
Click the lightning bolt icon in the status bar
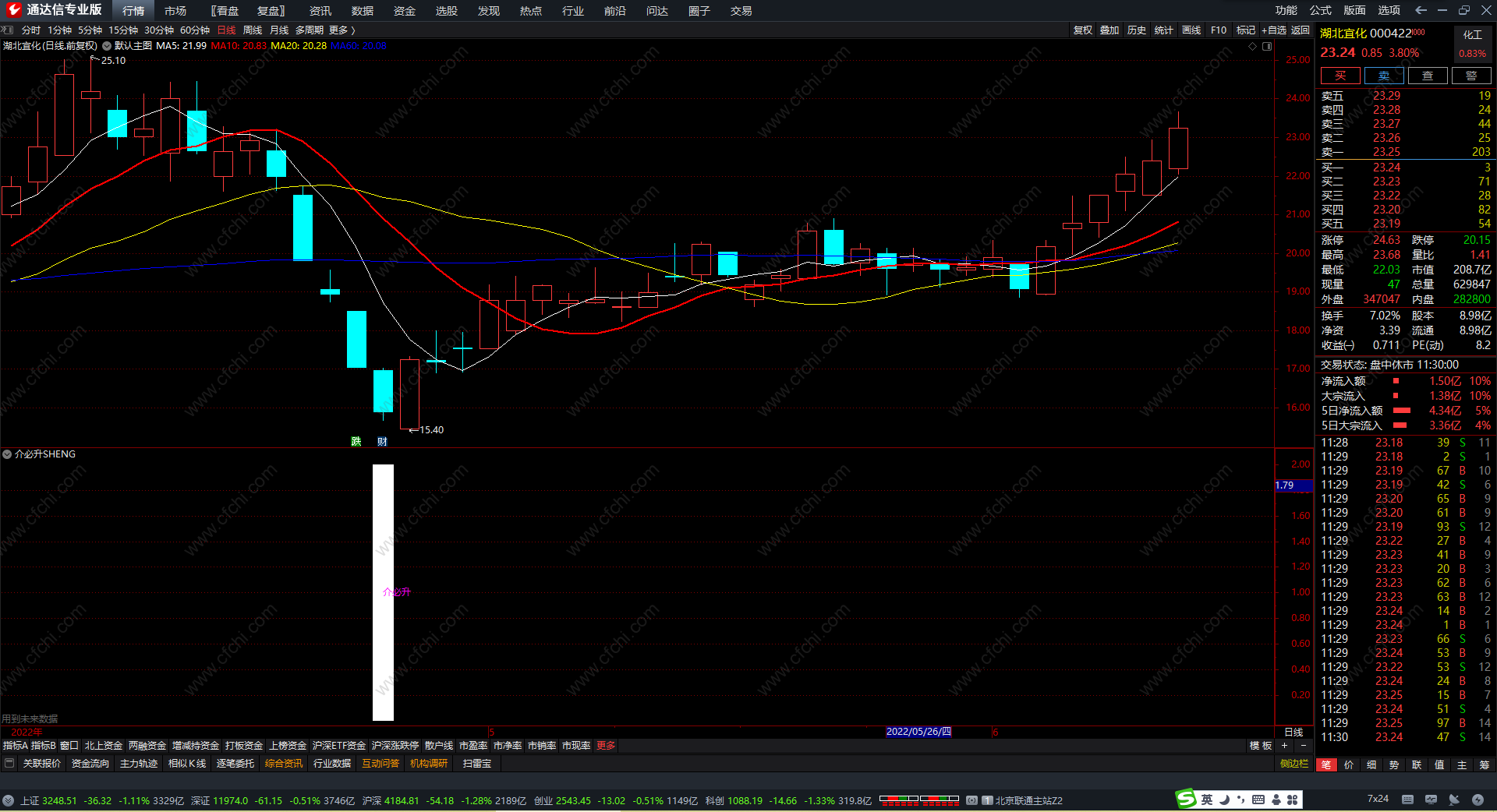point(1478,800)
